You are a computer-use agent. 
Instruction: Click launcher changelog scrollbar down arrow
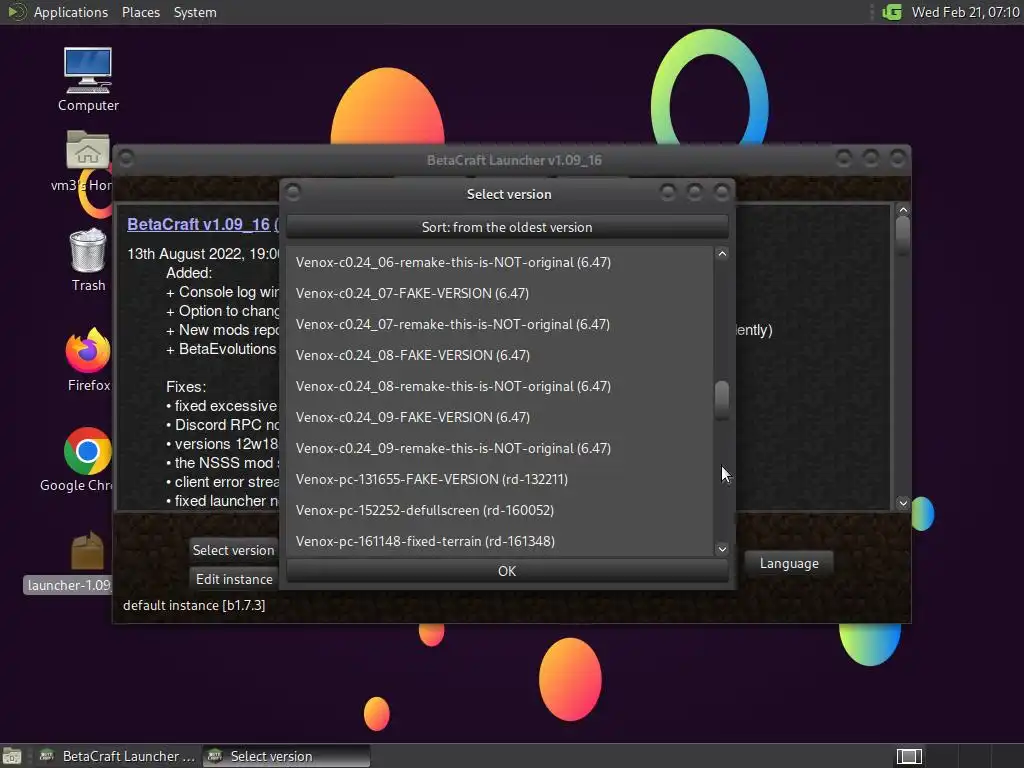coord(903,503)
